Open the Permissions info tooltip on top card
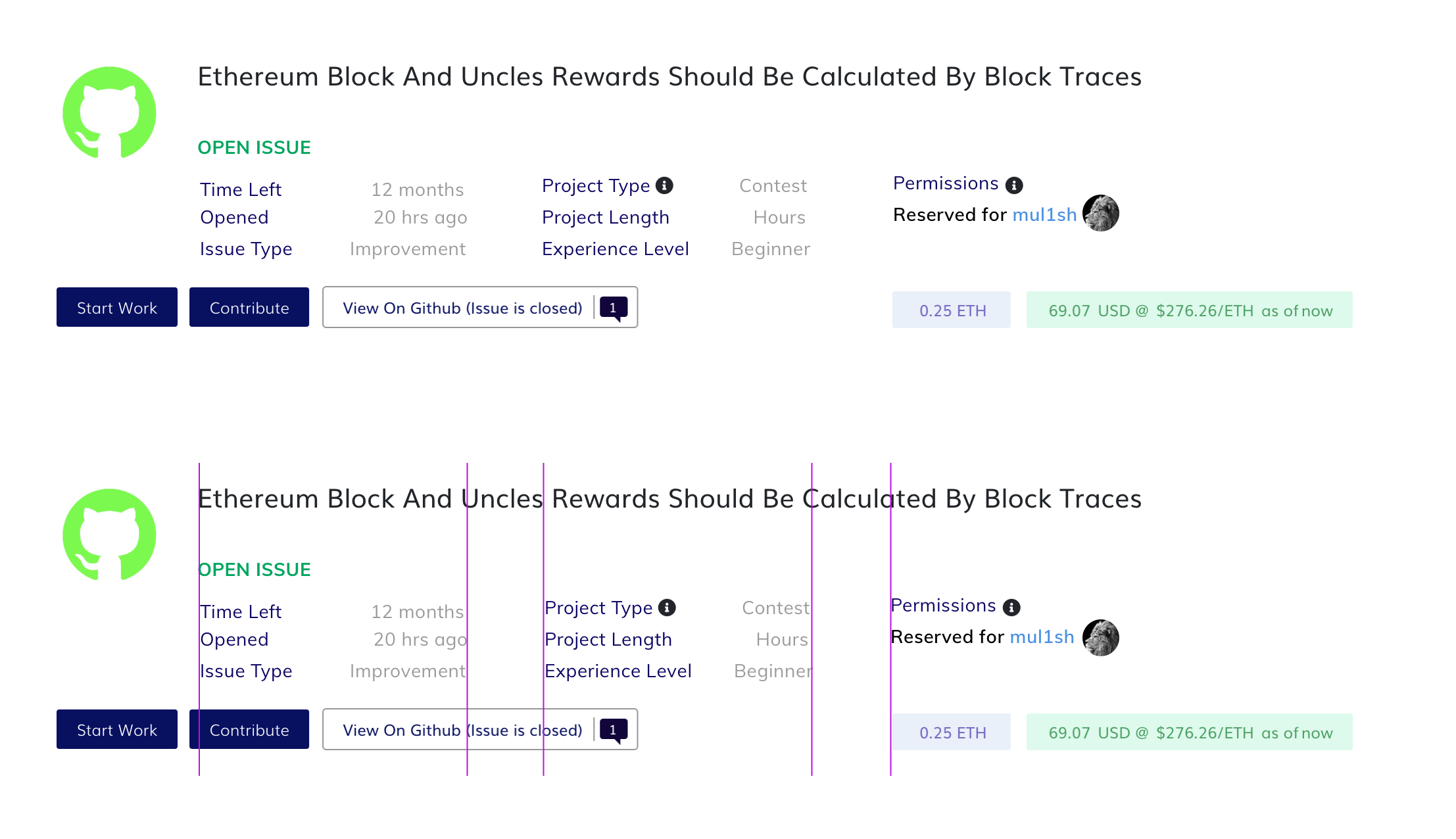Viewport: 1456px width, 839px height. coord(1013,183)
